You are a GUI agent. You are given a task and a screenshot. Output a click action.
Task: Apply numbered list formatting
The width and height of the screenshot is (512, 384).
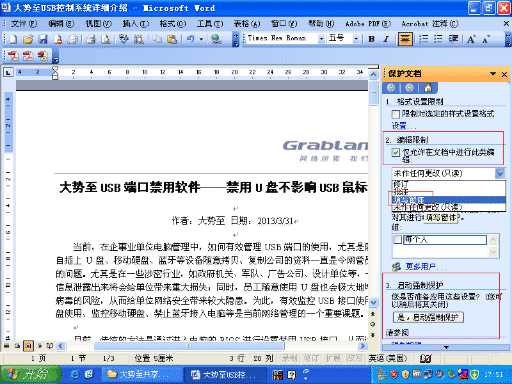[423, 39]
